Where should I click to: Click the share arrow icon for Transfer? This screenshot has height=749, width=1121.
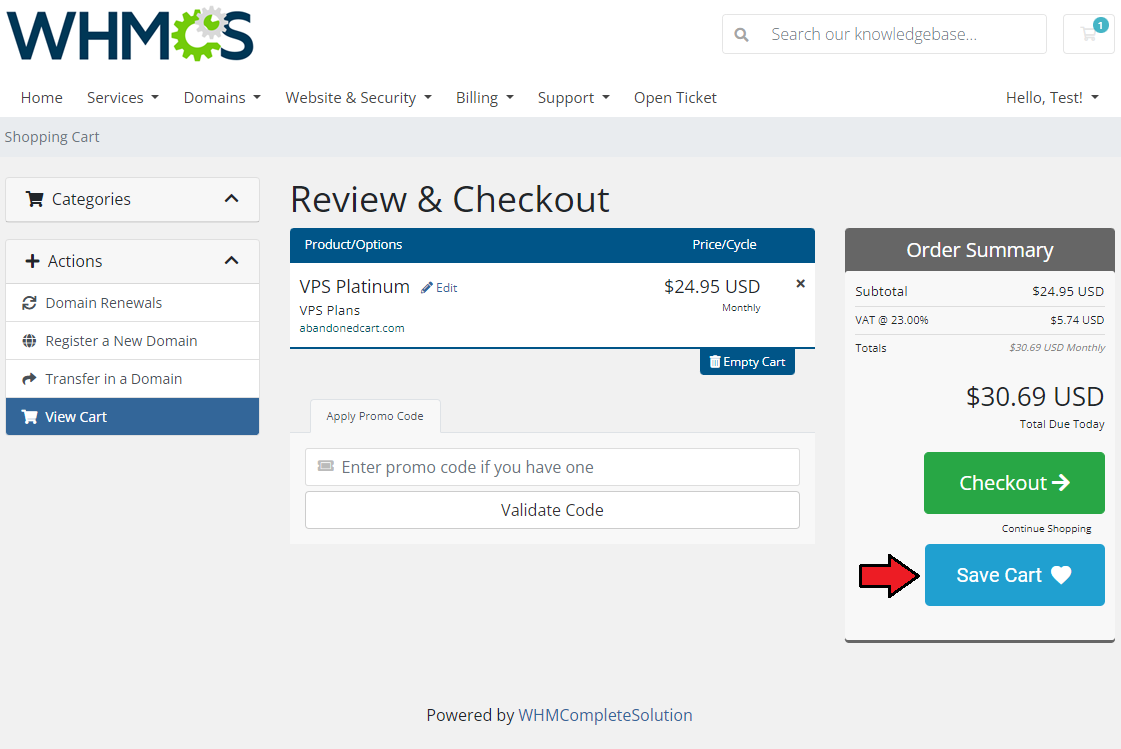click(x=29, y=379)
